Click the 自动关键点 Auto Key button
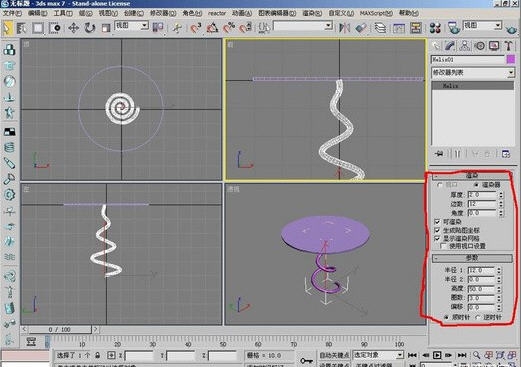 click(334, 355)
